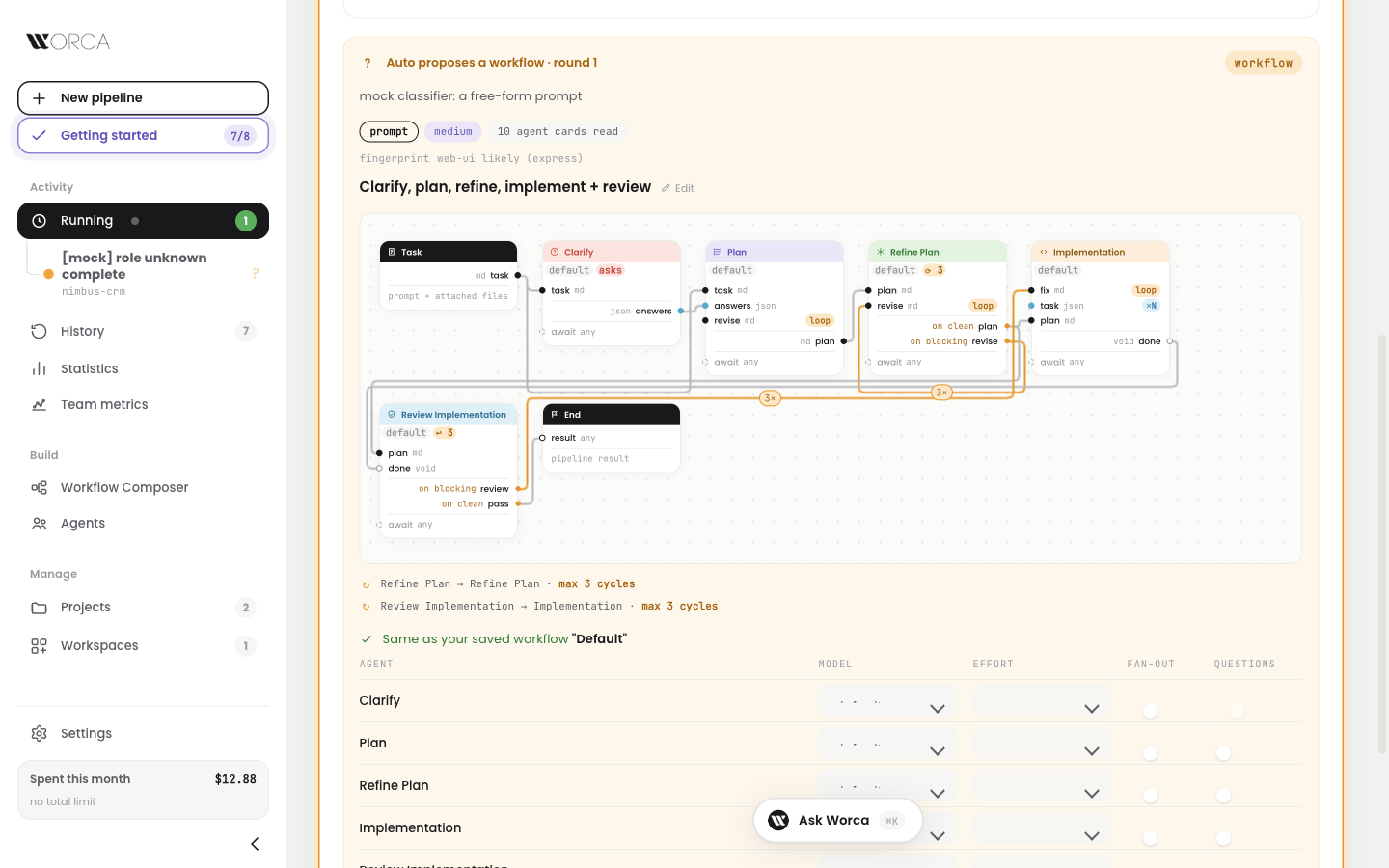
Task: Open Statistics page
Action: 143,369
